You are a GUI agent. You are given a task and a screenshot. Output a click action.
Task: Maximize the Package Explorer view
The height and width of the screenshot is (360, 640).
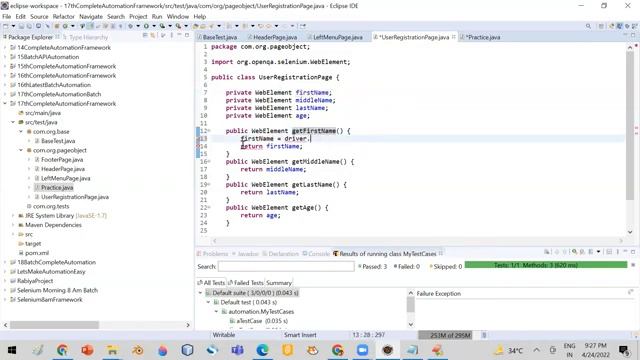(187, 36)
